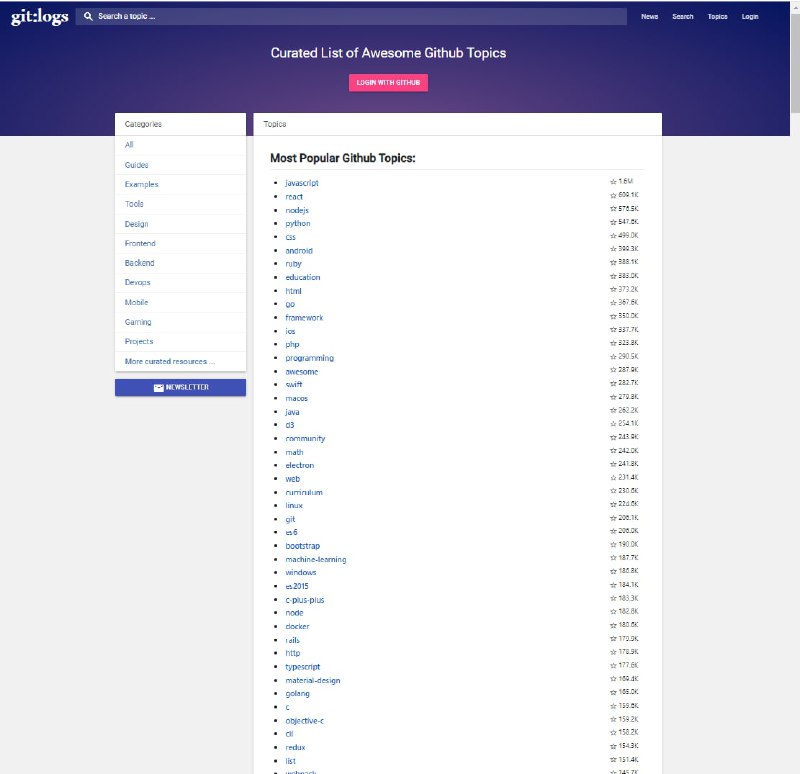Image resolution: width=800 pixels, height=774 pixels.
Task: Open the html topic
Action: click(x=293, y=291)
